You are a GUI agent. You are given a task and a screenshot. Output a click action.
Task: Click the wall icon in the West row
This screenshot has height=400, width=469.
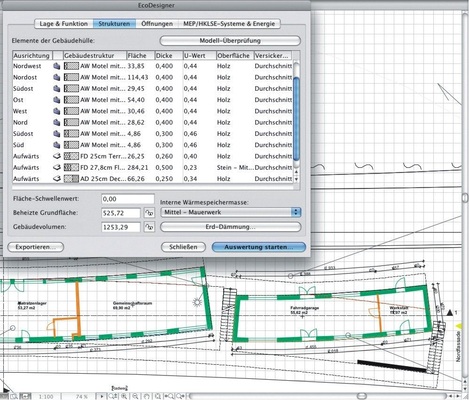[57, 111]
